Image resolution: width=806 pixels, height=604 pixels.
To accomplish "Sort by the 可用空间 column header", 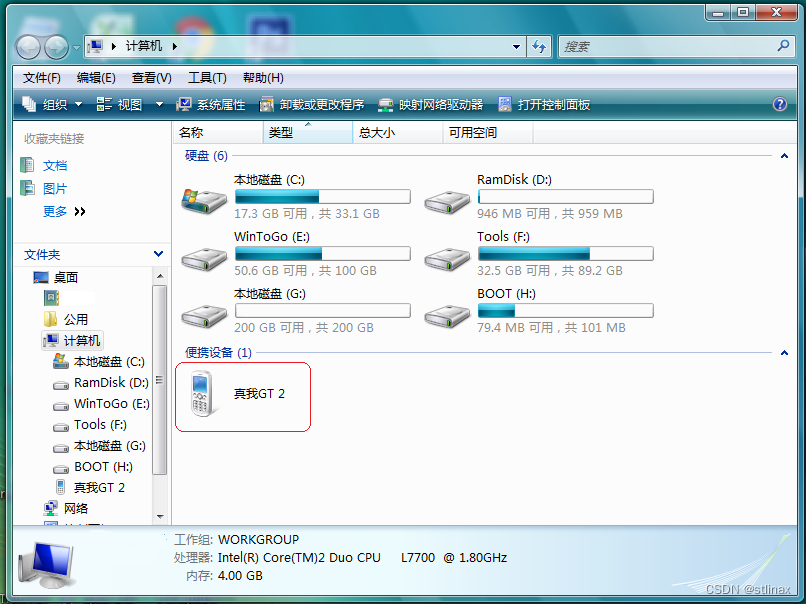I will click(x=488, y=133).
